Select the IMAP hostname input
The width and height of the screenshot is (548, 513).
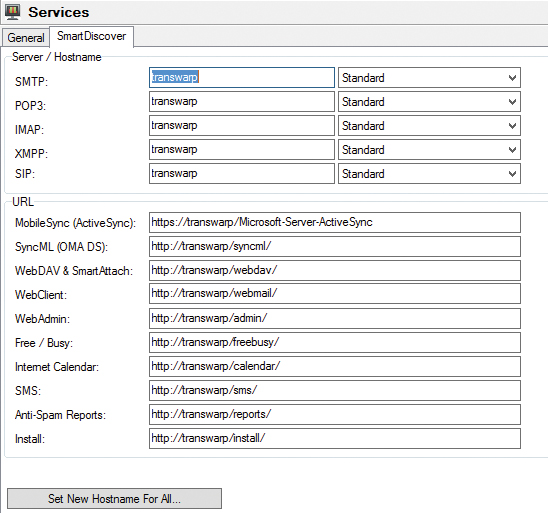point(242,126)
